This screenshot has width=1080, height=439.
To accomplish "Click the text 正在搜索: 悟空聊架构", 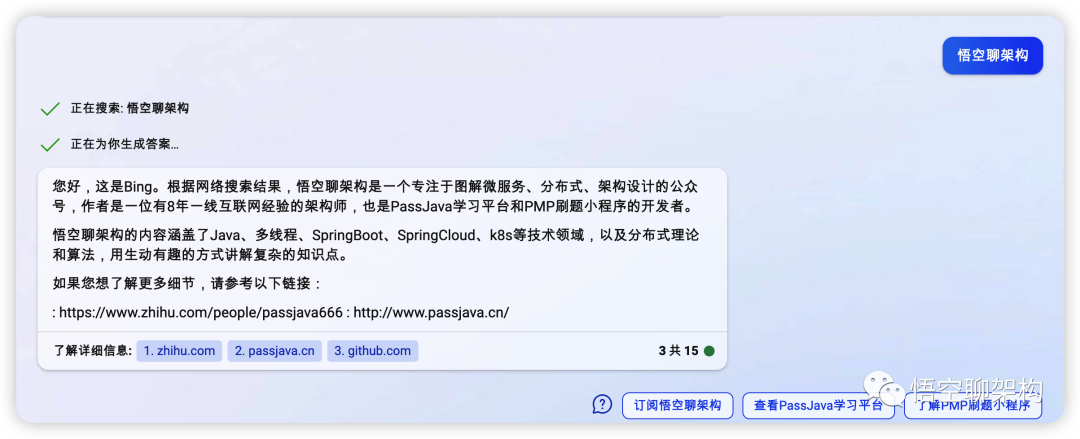I will click(129, 108).
